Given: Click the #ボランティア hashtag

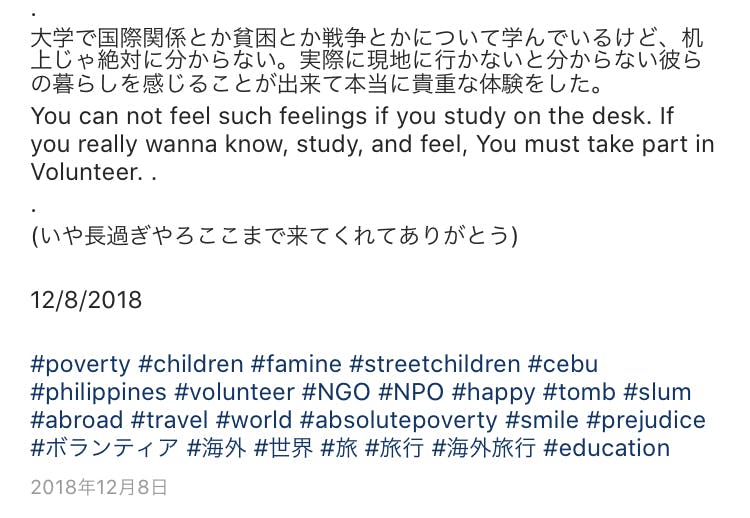Looking at the screenshot, I should click(105, 448).
